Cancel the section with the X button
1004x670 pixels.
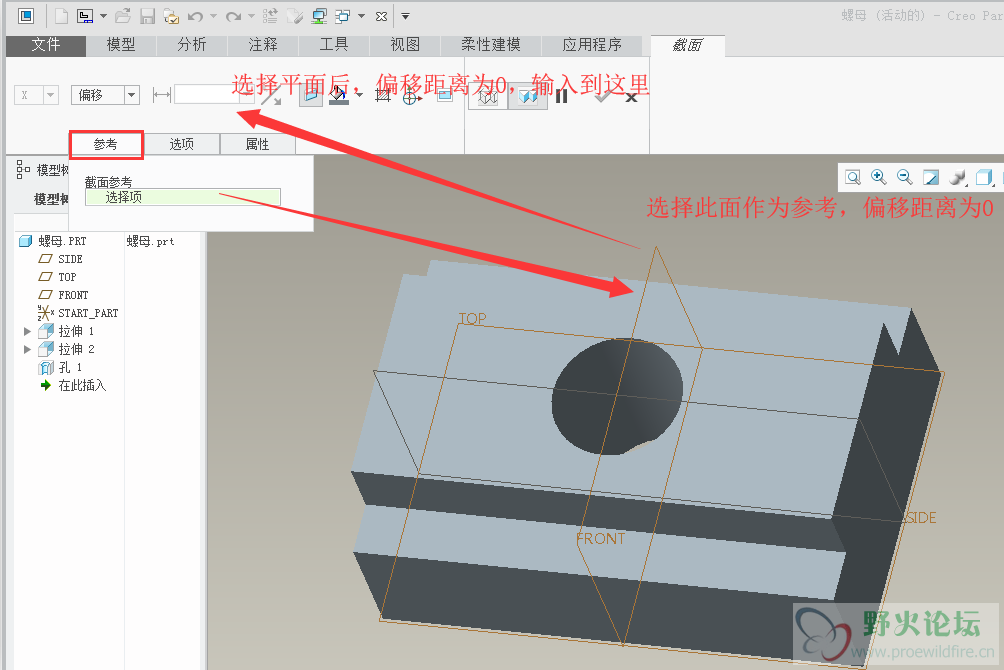point(631,97)
